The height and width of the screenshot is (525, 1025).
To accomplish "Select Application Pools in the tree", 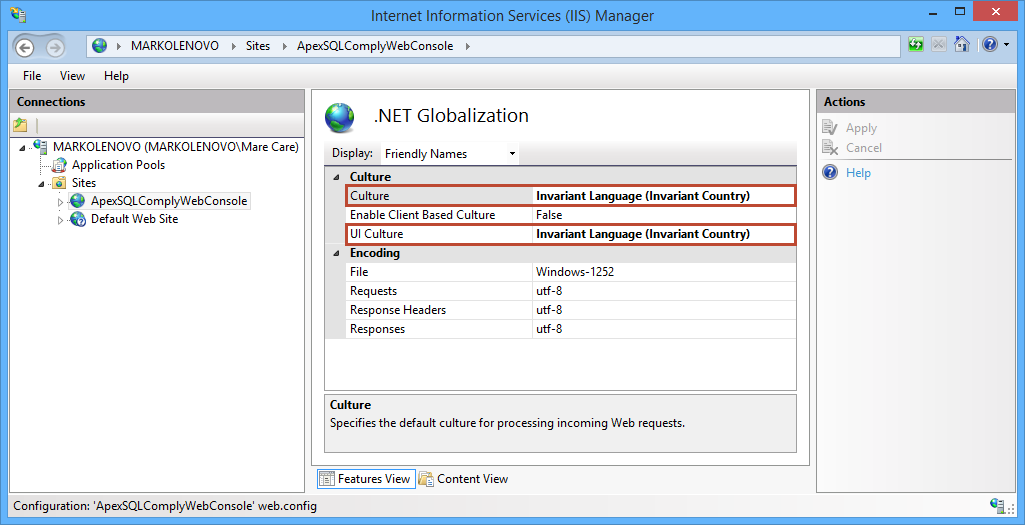I will point(118,165).
